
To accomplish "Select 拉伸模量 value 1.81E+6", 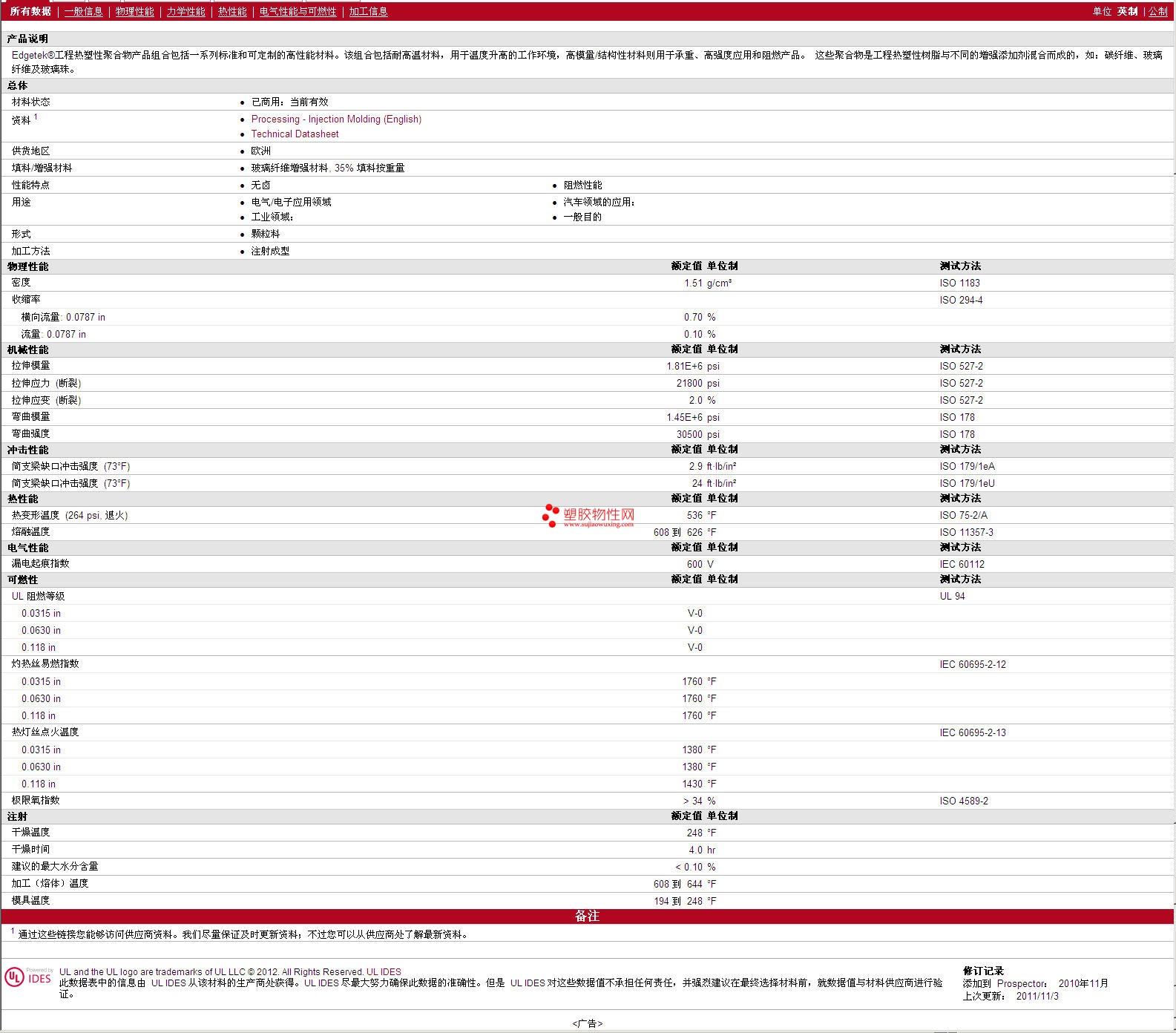I will tap(684, 367).
